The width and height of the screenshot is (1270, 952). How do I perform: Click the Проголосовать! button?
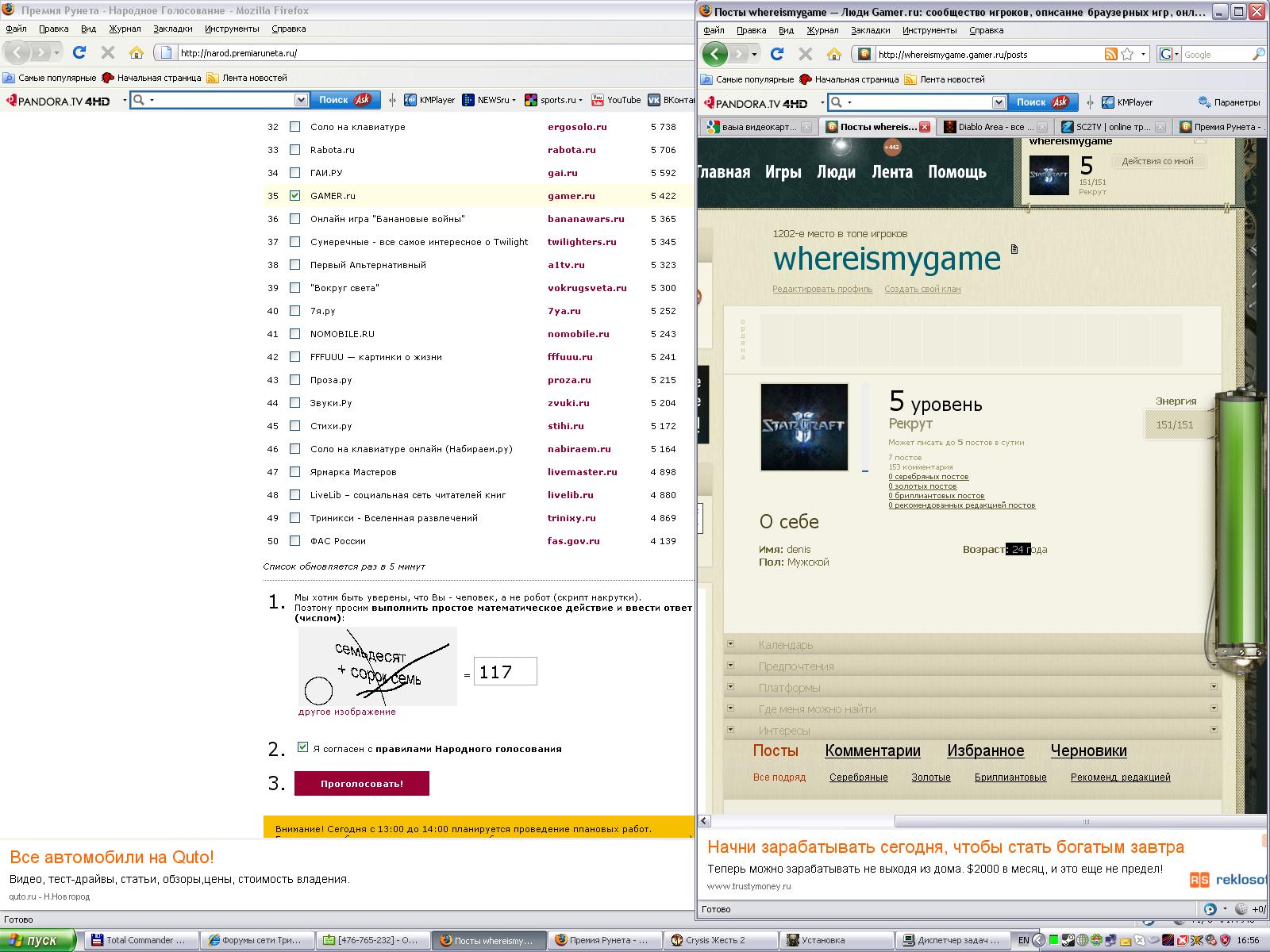[x=361, y=783]
